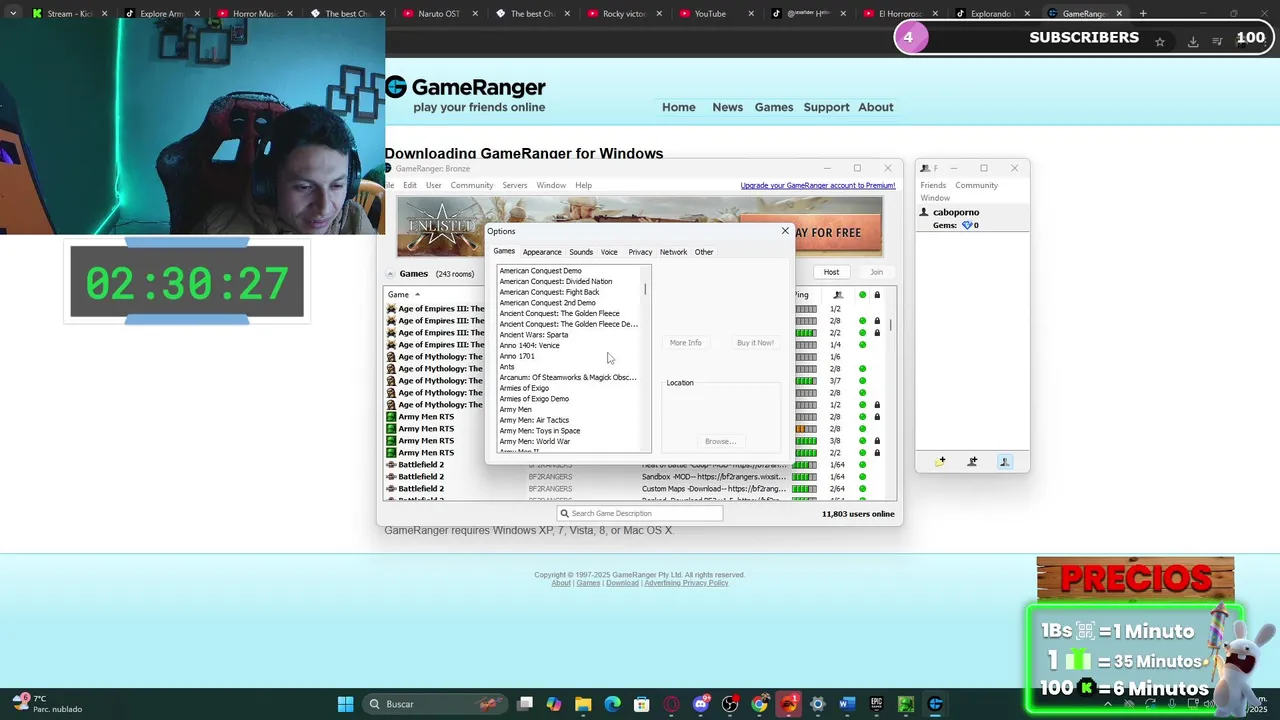Open Microsoft Edge from the taskbar
The width and height of the screenshot is (1280, 720).
[x=612, y=704]
